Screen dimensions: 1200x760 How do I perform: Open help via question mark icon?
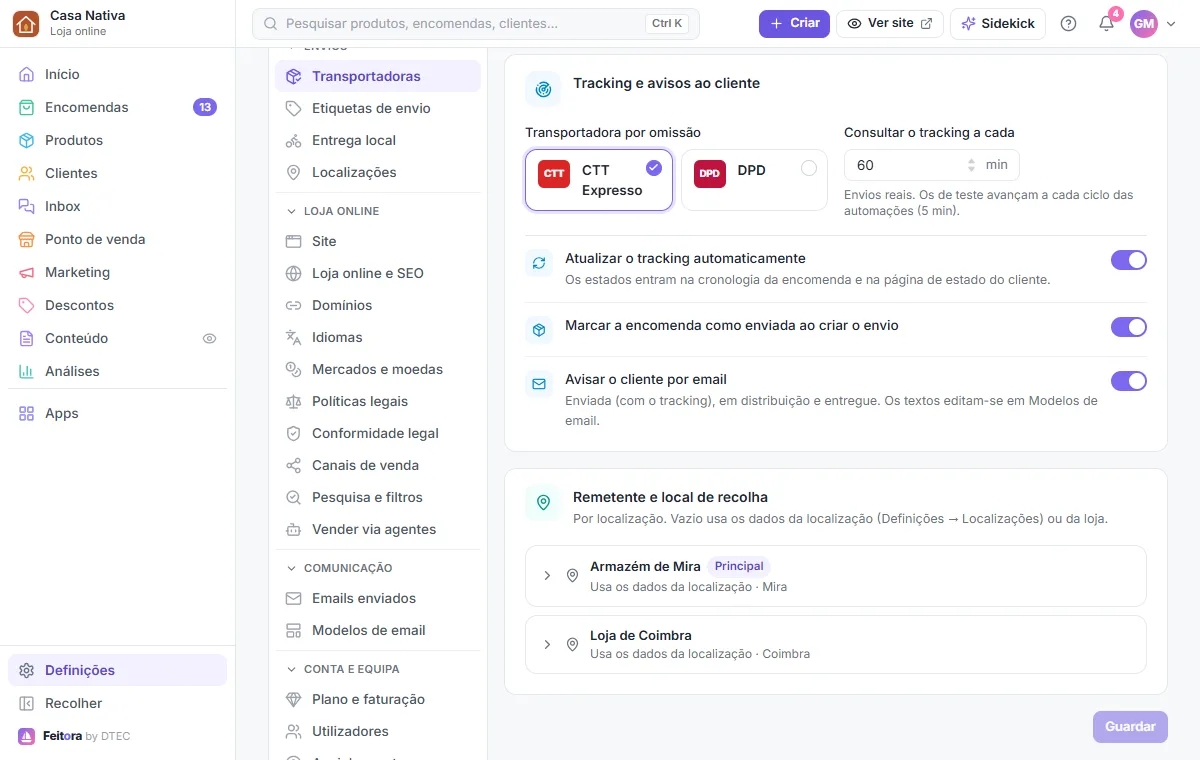(x=1068, y=23)
